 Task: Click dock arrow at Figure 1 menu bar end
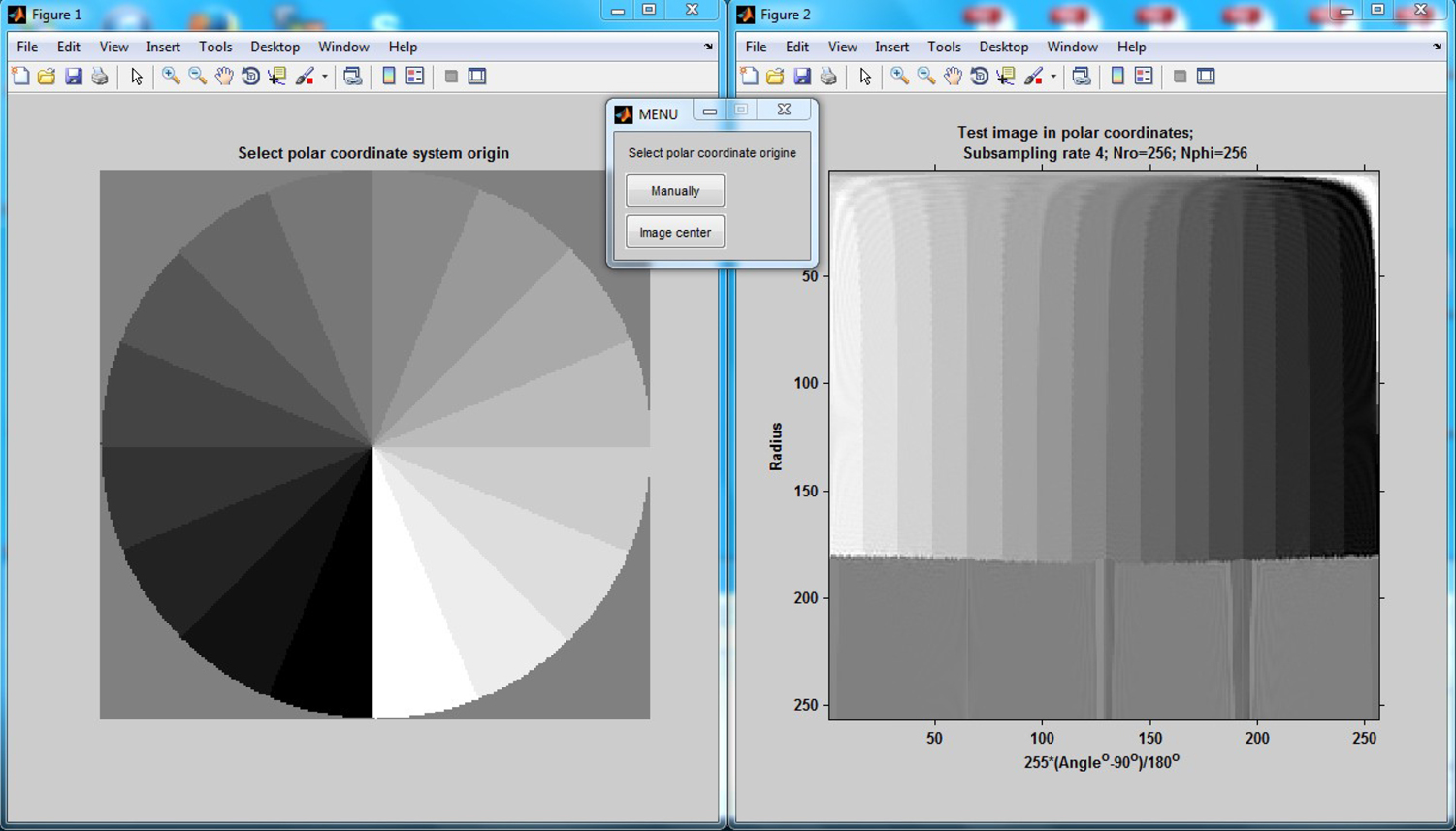click(x=708, y=47)
